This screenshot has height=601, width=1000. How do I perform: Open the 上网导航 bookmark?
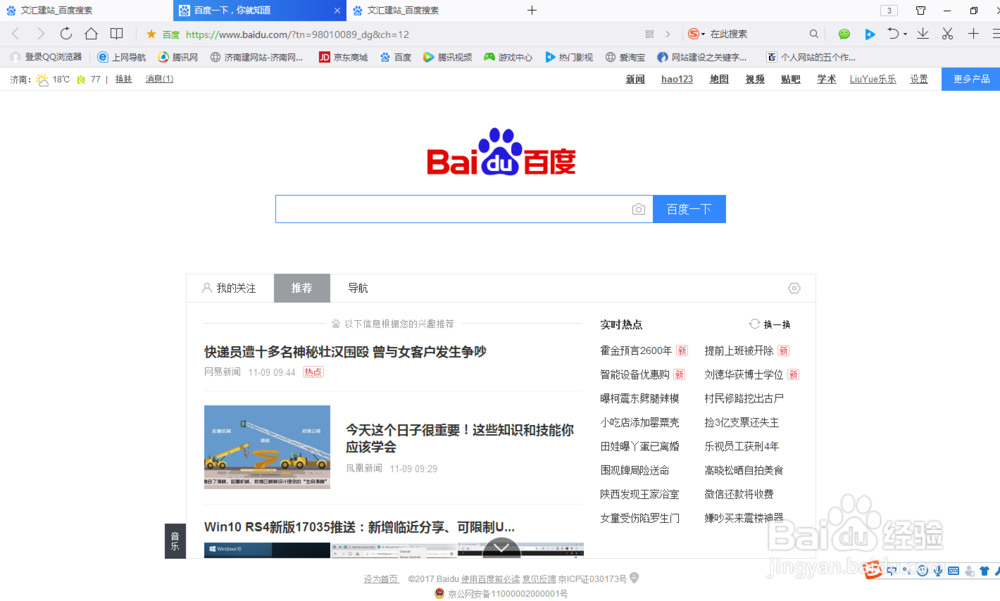[121, 57]
